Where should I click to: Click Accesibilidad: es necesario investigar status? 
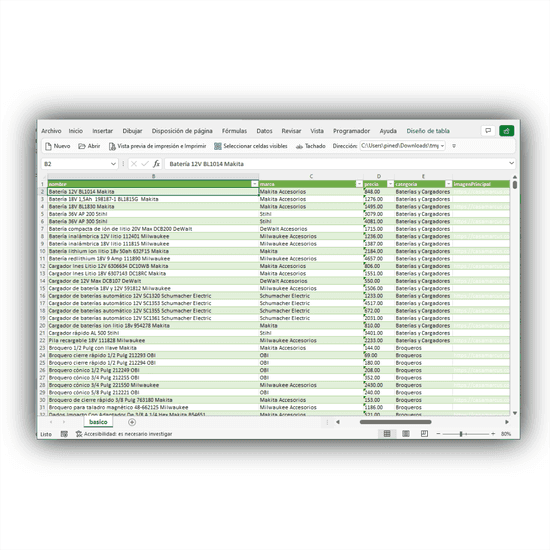tap(124, 434)
